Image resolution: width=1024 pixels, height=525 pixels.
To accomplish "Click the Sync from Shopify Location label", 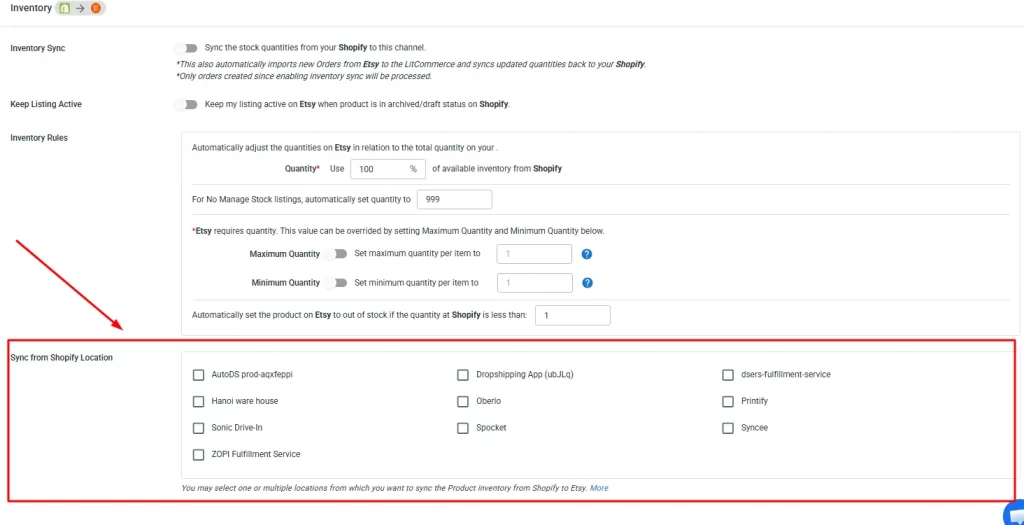I will tap(61, 358).
